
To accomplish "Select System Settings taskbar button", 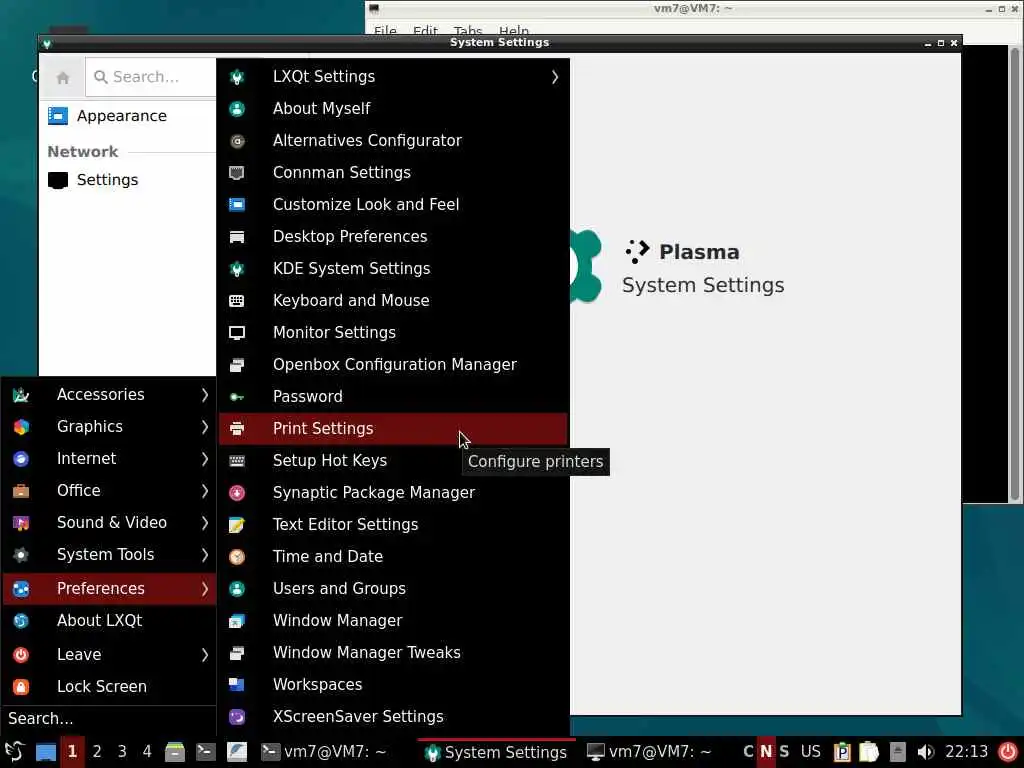I will [497, 752].
